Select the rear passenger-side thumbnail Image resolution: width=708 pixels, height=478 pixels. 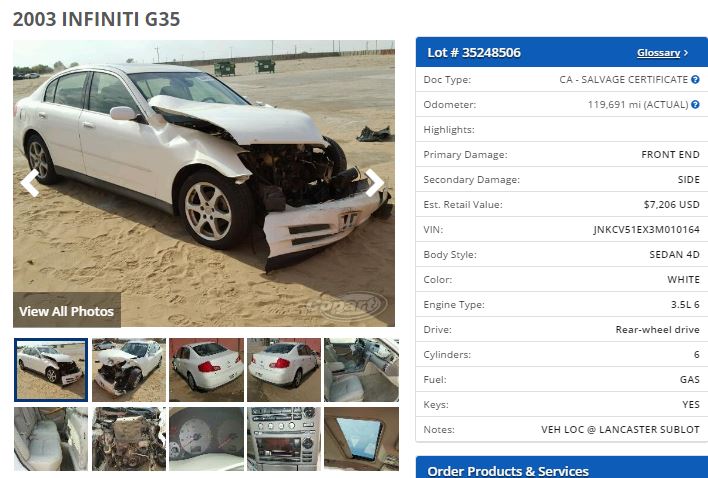pyautogui.click(x=284, y=370)
